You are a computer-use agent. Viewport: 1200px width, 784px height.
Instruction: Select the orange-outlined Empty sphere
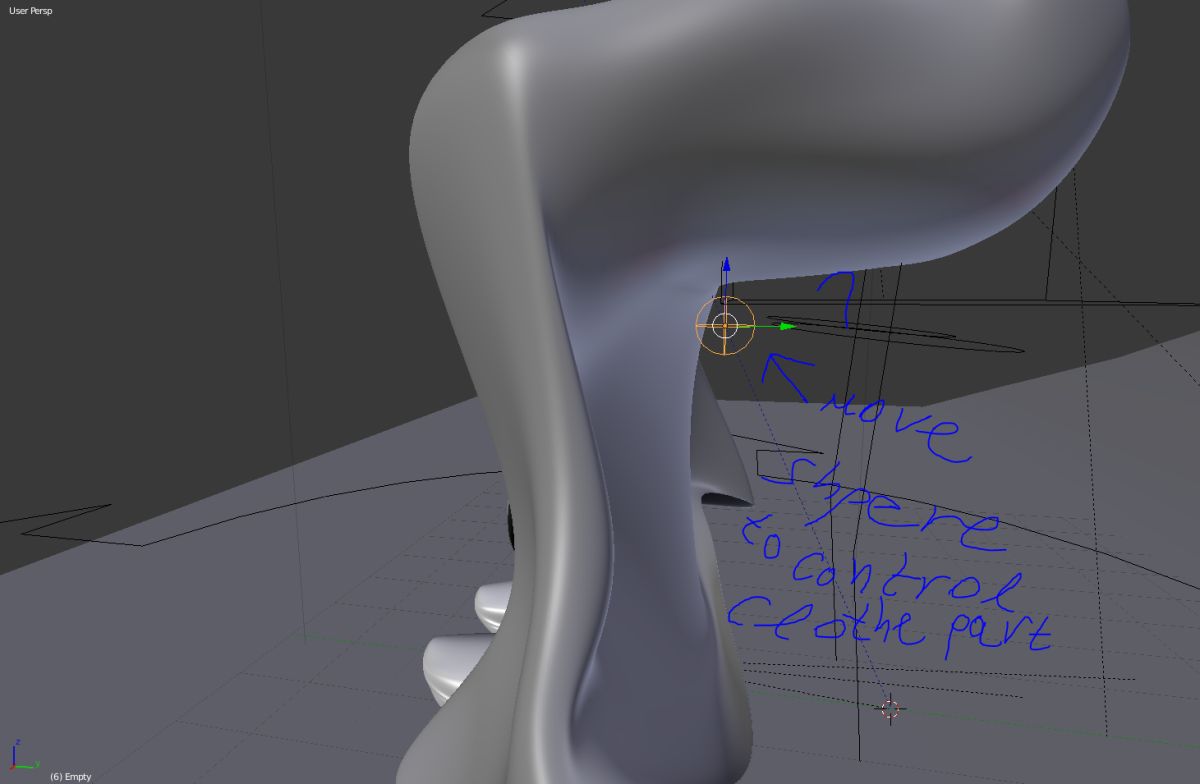pyautogui.click(x=725, y=325)
